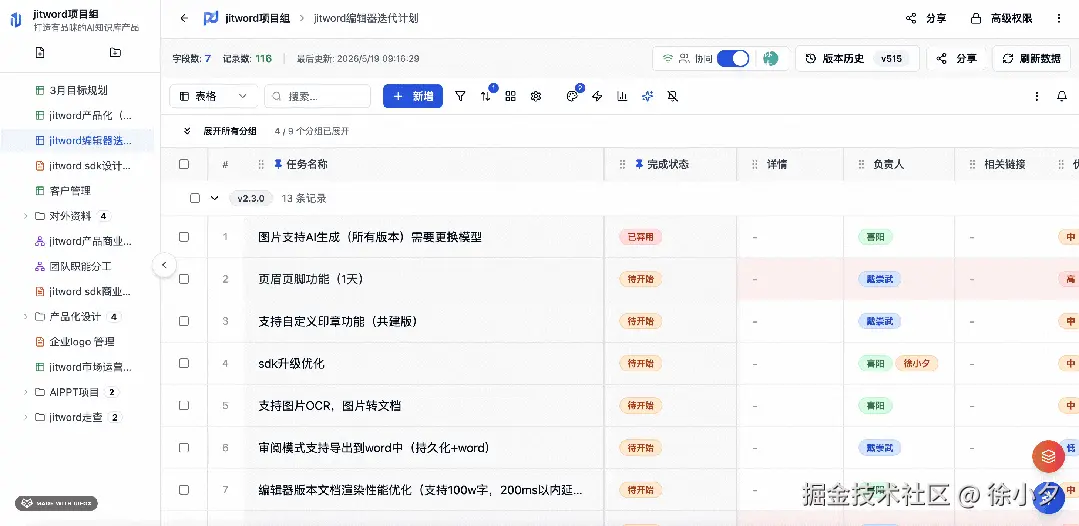Check row 7 编辑器版本文档渲染 checkbox
This screenshot has width=1079, height=526.
click(184, 490)
